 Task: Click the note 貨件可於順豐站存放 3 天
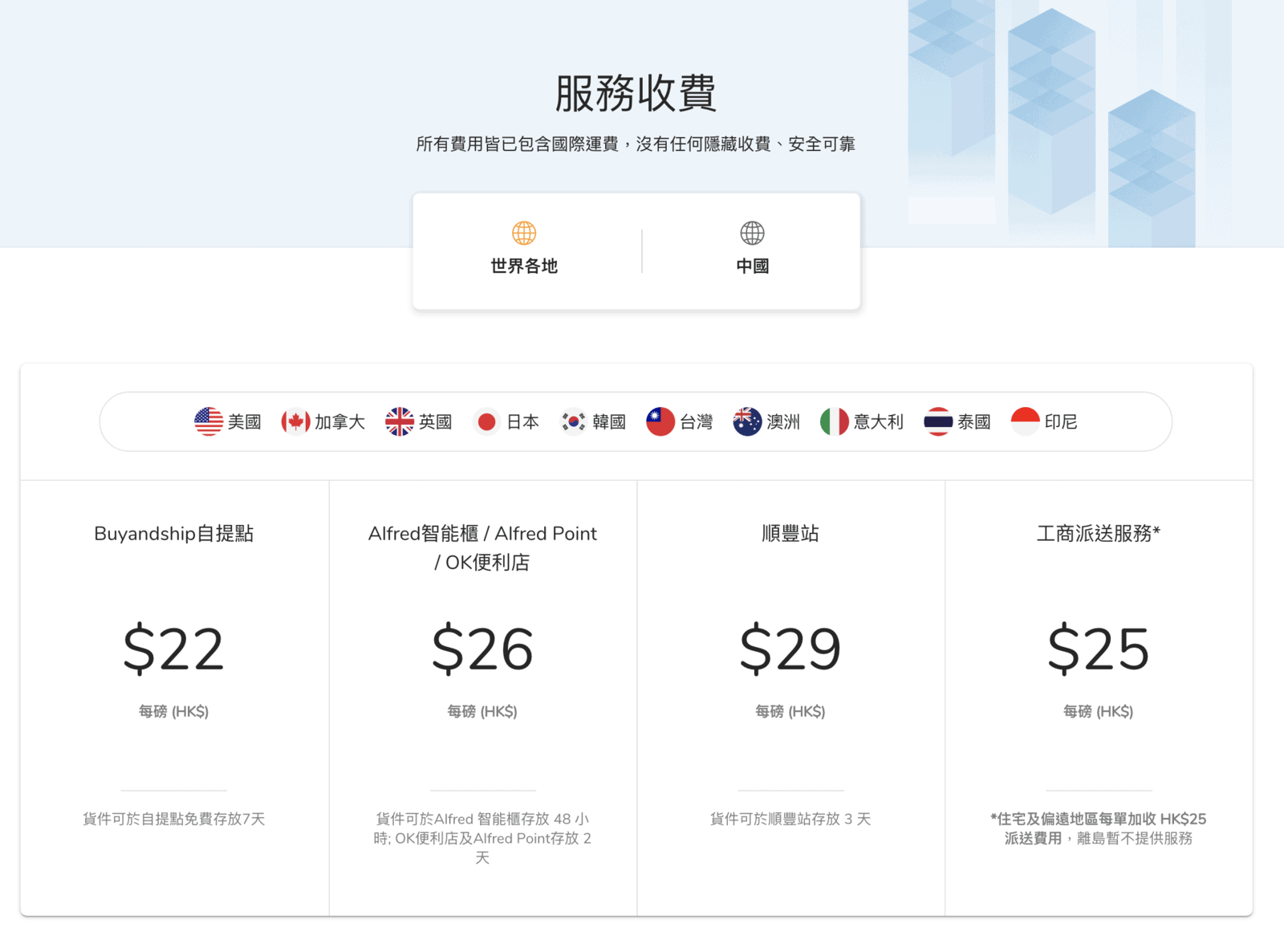[x=790, y=819]
